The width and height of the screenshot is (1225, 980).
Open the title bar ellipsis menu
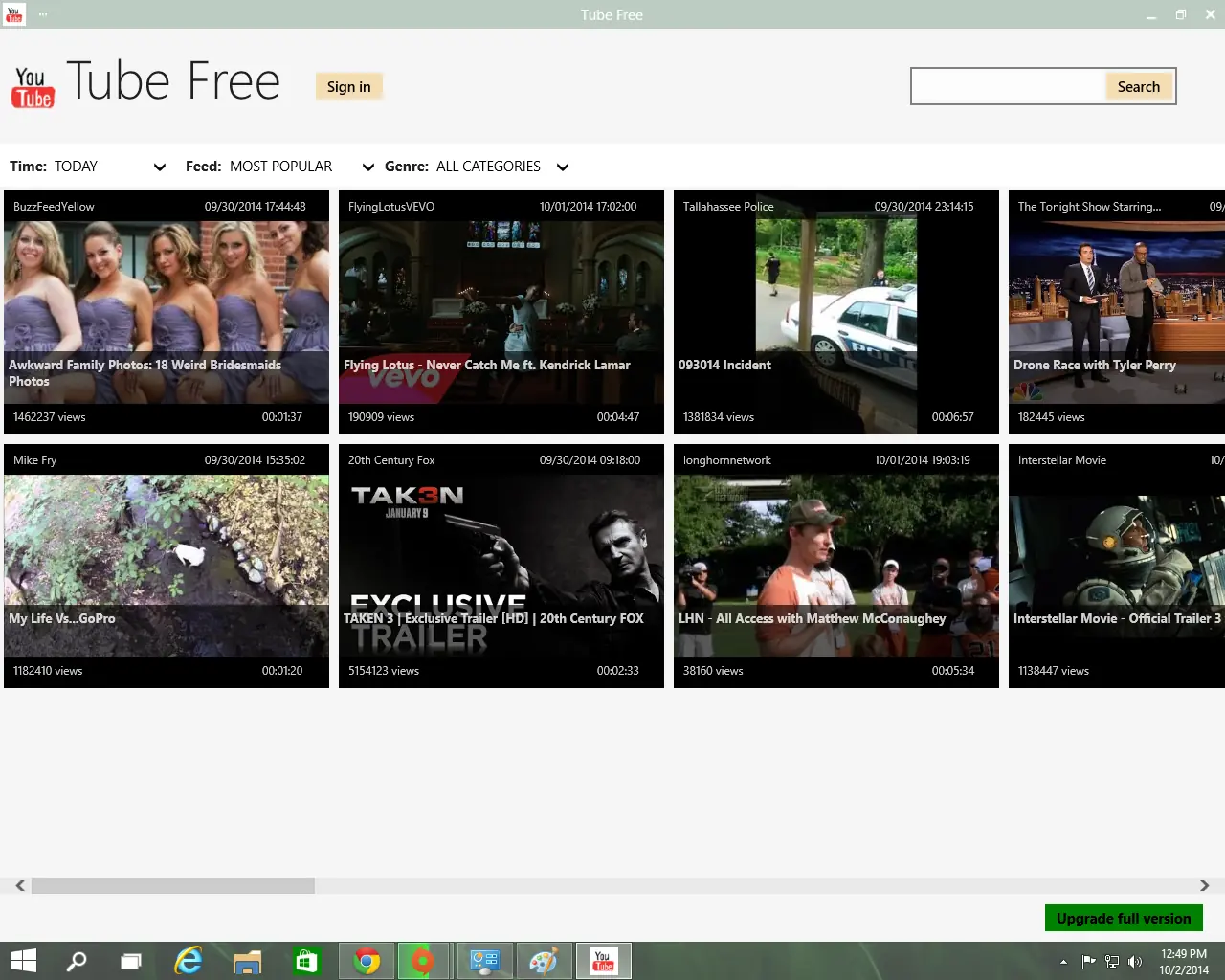click(x=43, y=14)
